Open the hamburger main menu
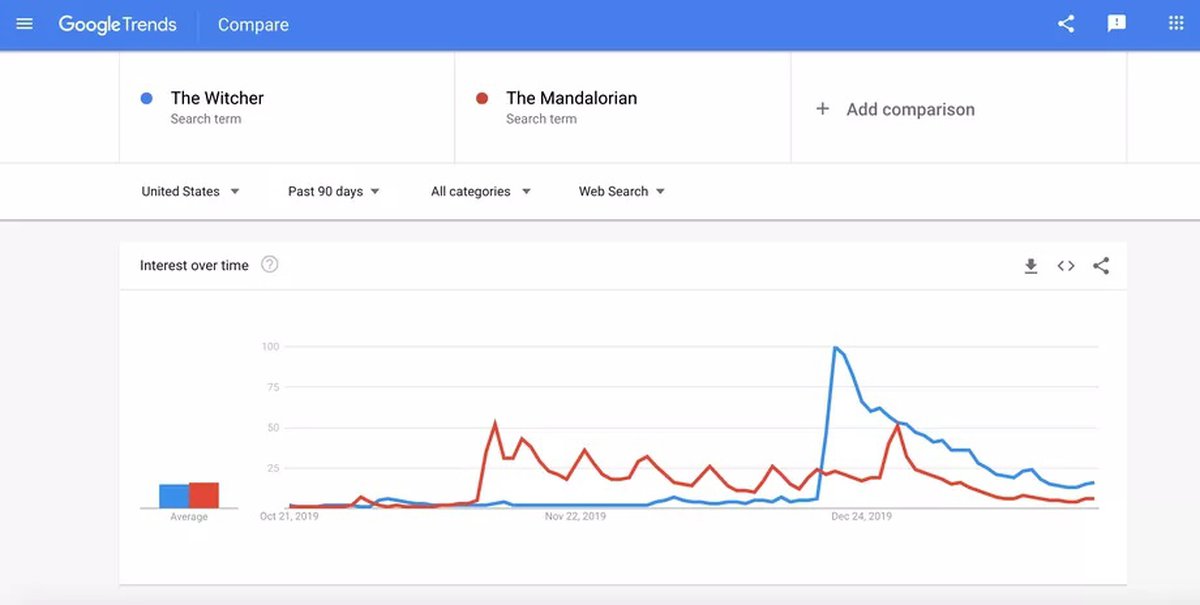1200x605 pixels. pos(25,24)
